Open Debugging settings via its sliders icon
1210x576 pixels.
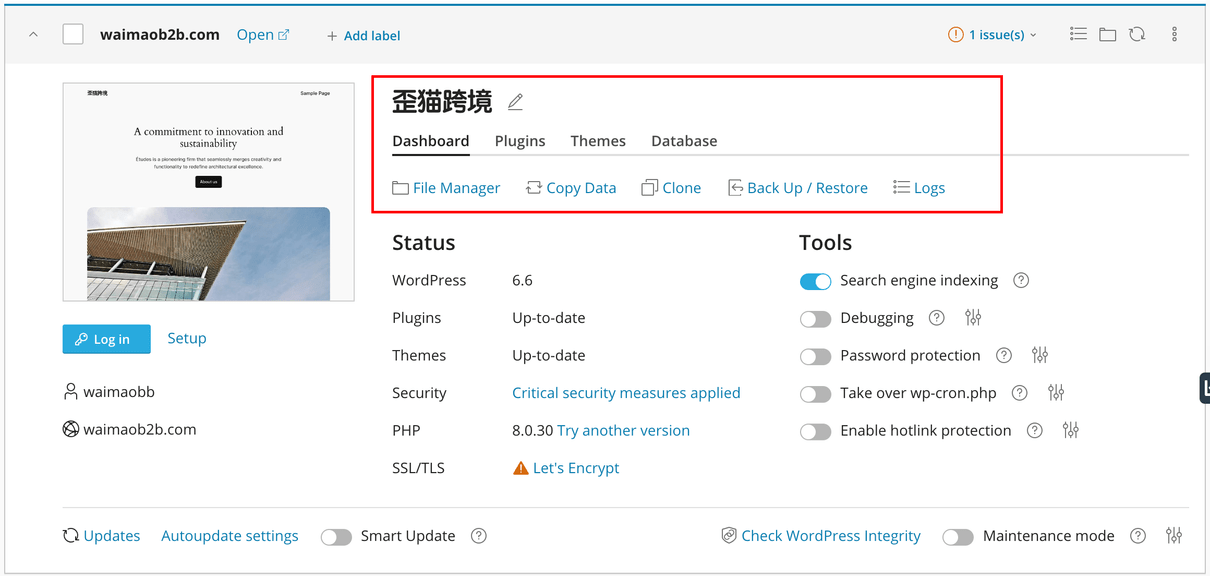(973, 318)
